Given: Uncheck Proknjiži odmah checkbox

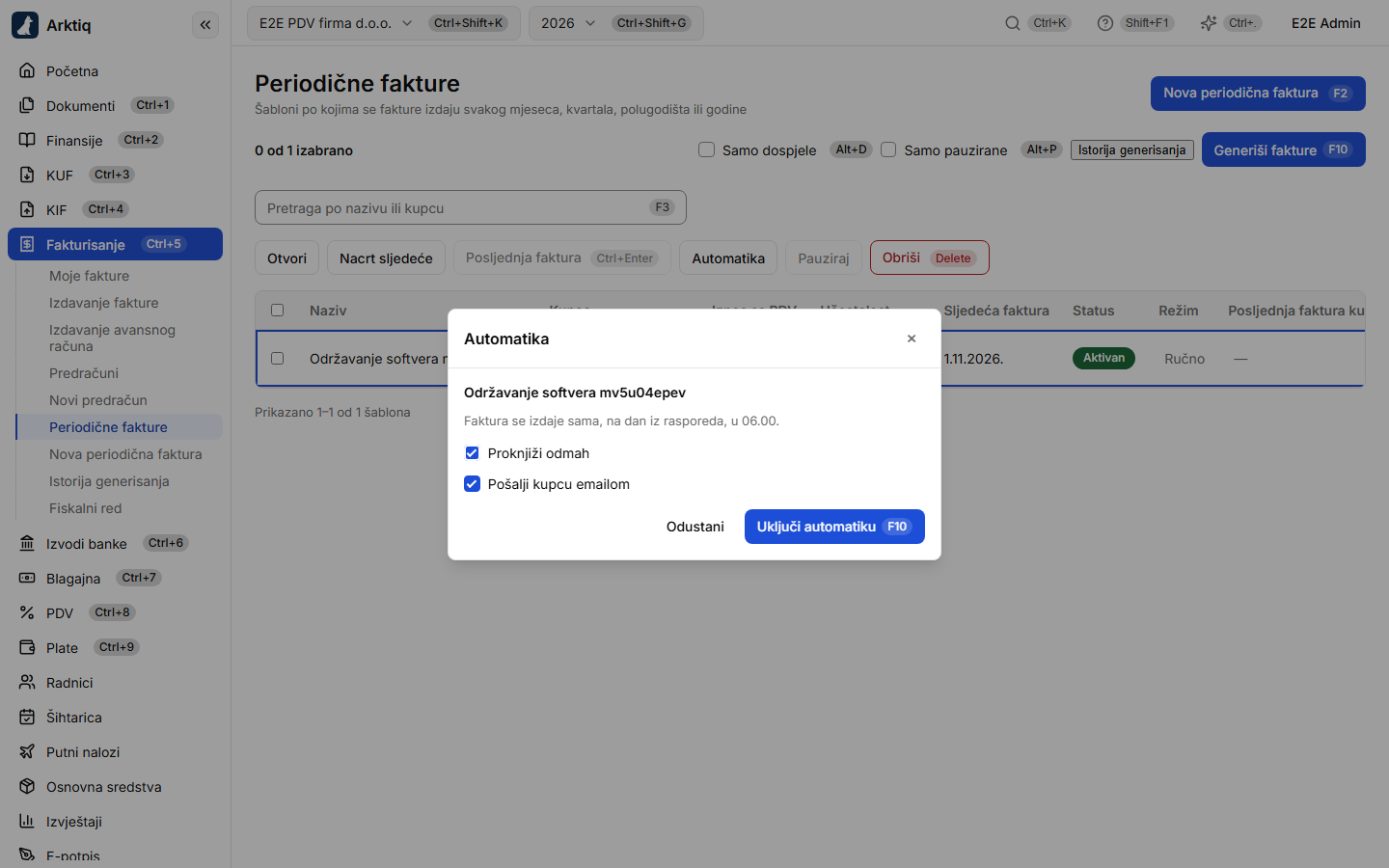Looking at the screenshot, I should [473, 453].
